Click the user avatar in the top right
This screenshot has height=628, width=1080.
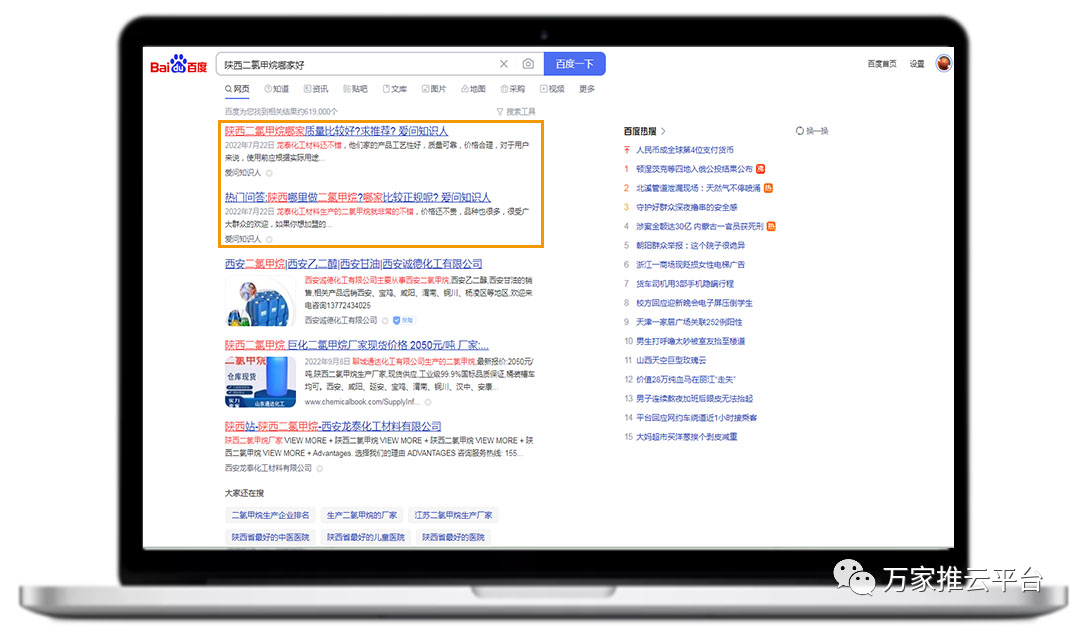(x=943, y=64)
